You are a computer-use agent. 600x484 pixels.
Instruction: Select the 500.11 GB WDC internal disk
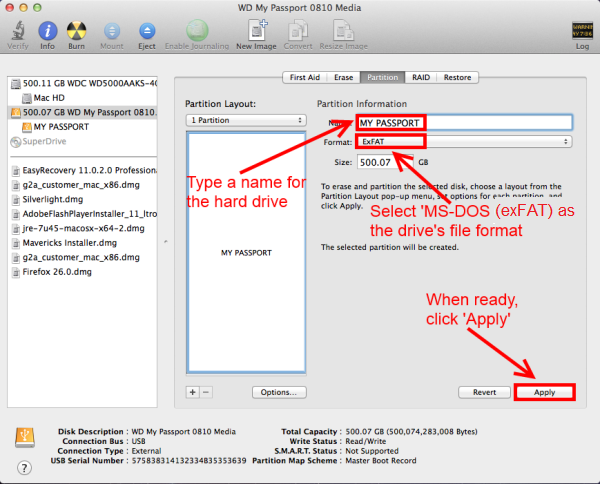coord(84,83)
